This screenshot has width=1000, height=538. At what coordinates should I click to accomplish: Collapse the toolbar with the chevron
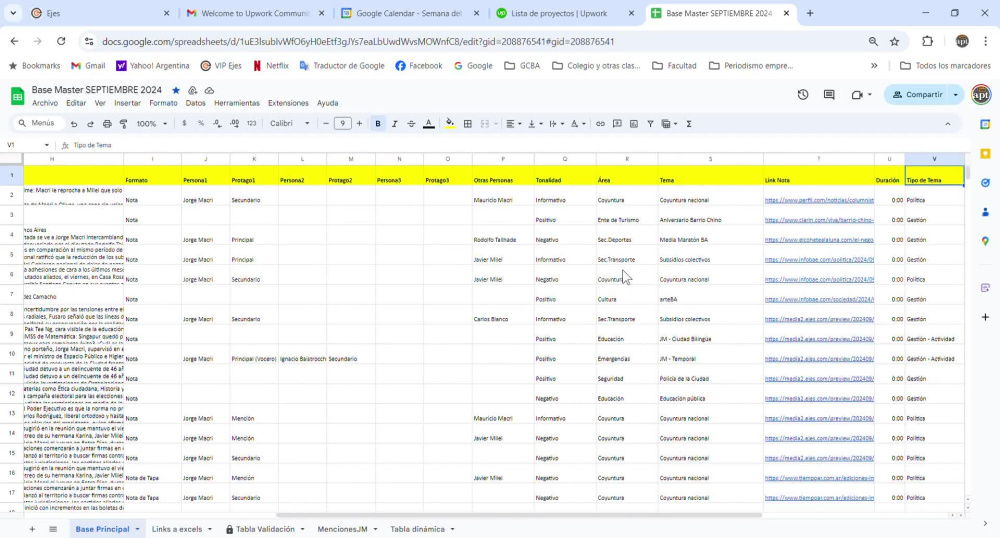click(948, 124)
